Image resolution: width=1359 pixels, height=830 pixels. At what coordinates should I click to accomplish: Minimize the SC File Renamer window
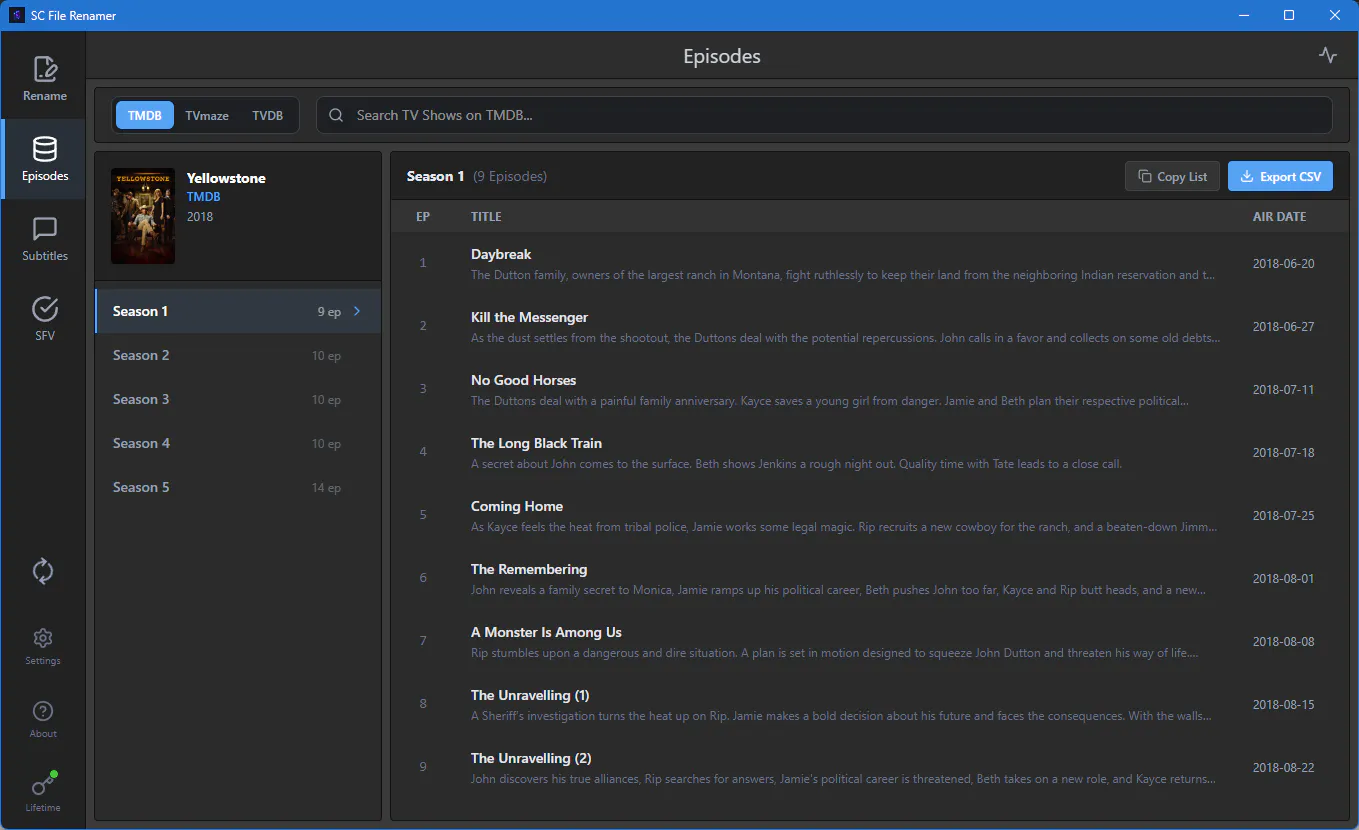tap(1244, 15)
